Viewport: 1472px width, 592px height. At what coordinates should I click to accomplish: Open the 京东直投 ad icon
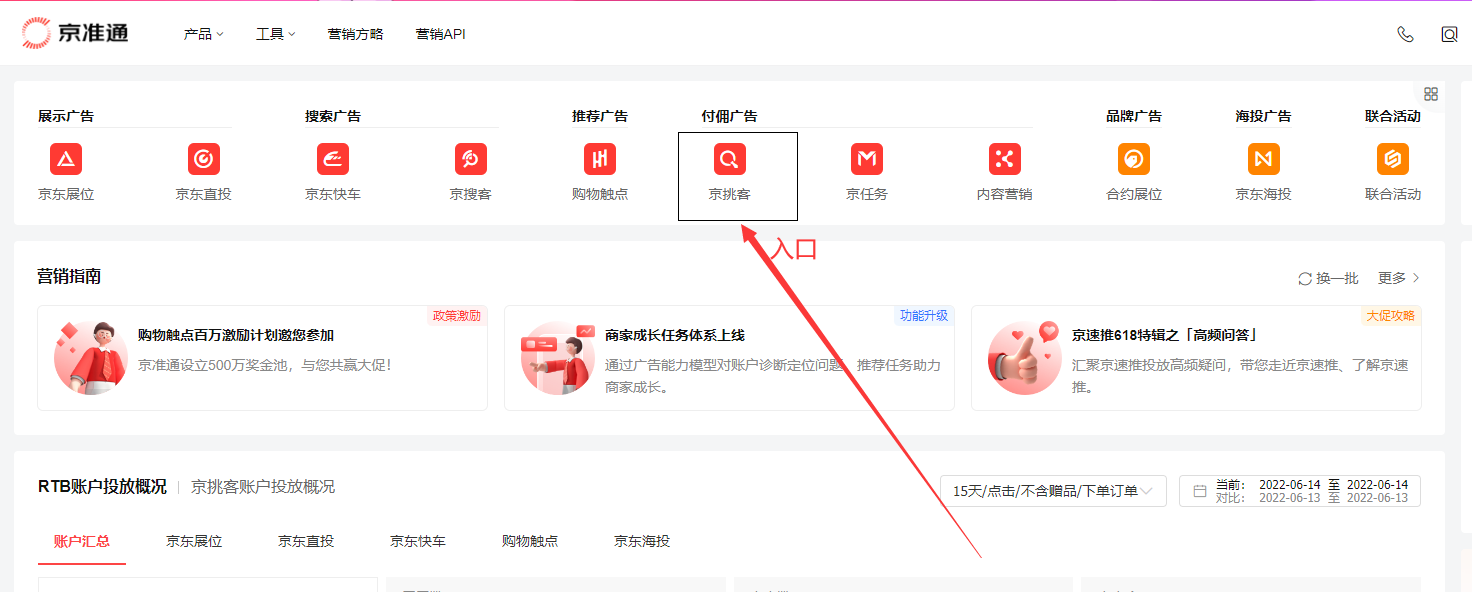tap(204, 159)
